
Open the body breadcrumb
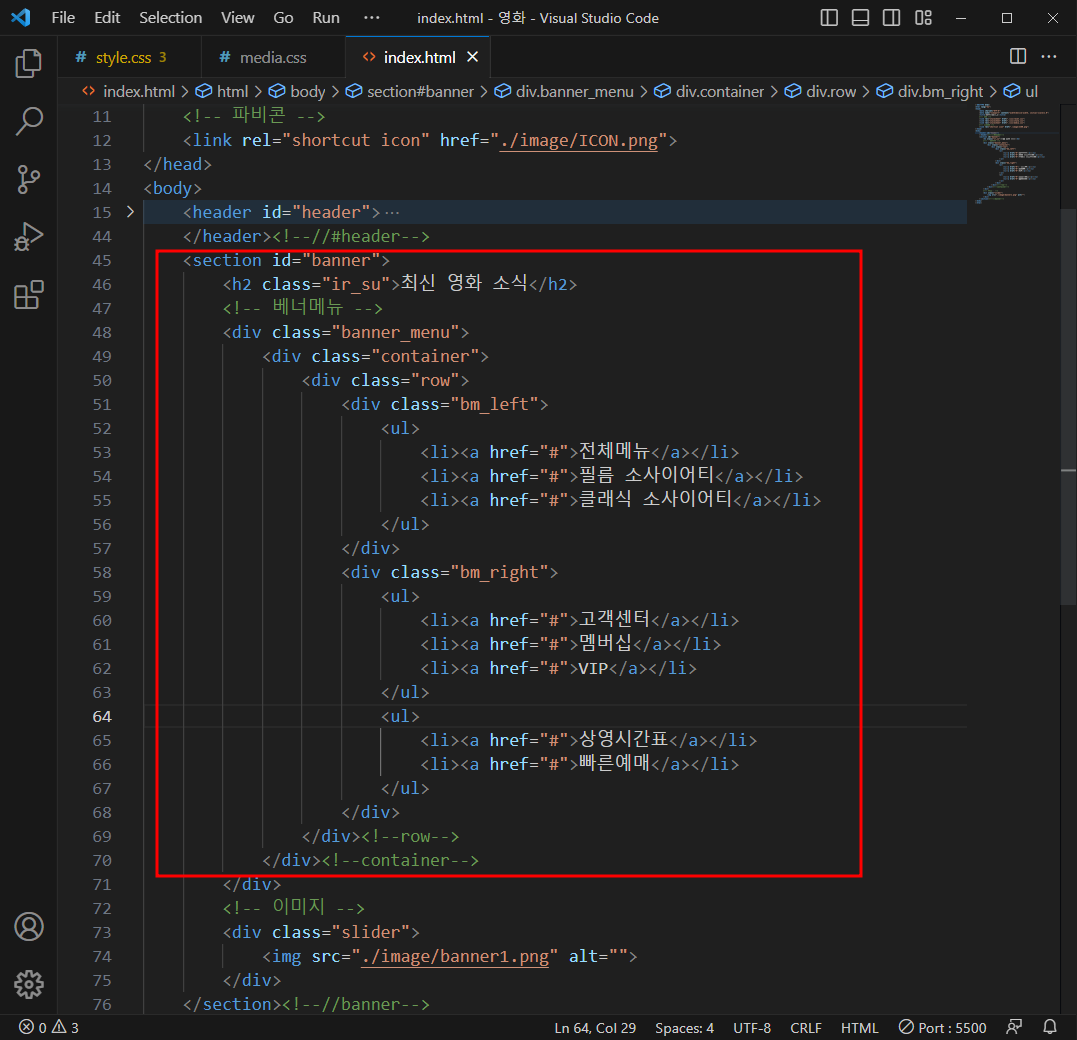coord(297,91)
